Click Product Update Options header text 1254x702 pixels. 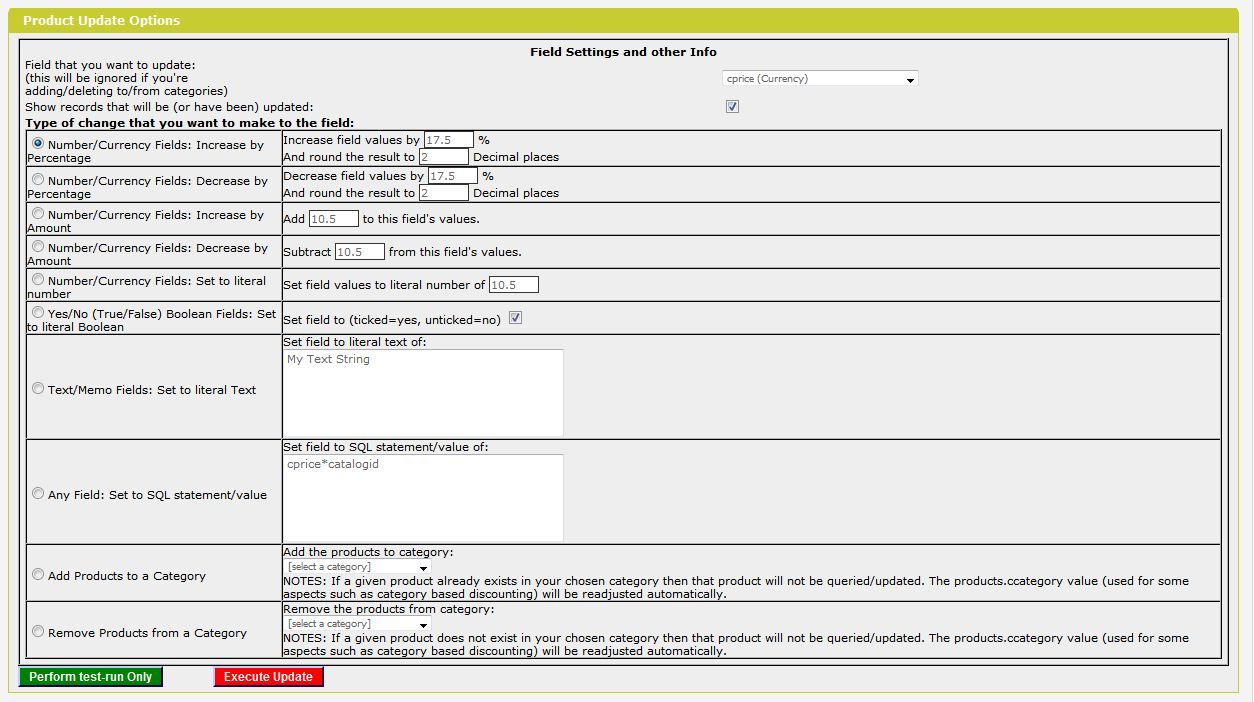[x=101, y=20]
